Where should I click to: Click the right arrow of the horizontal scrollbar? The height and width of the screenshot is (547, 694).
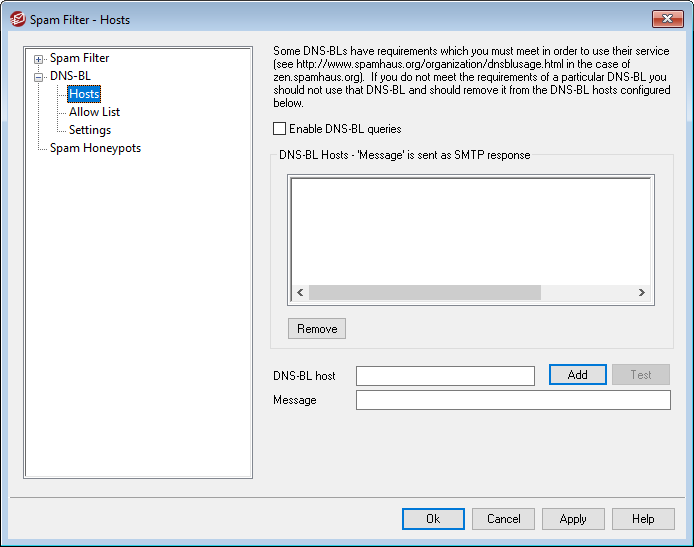tap(643, 293)
